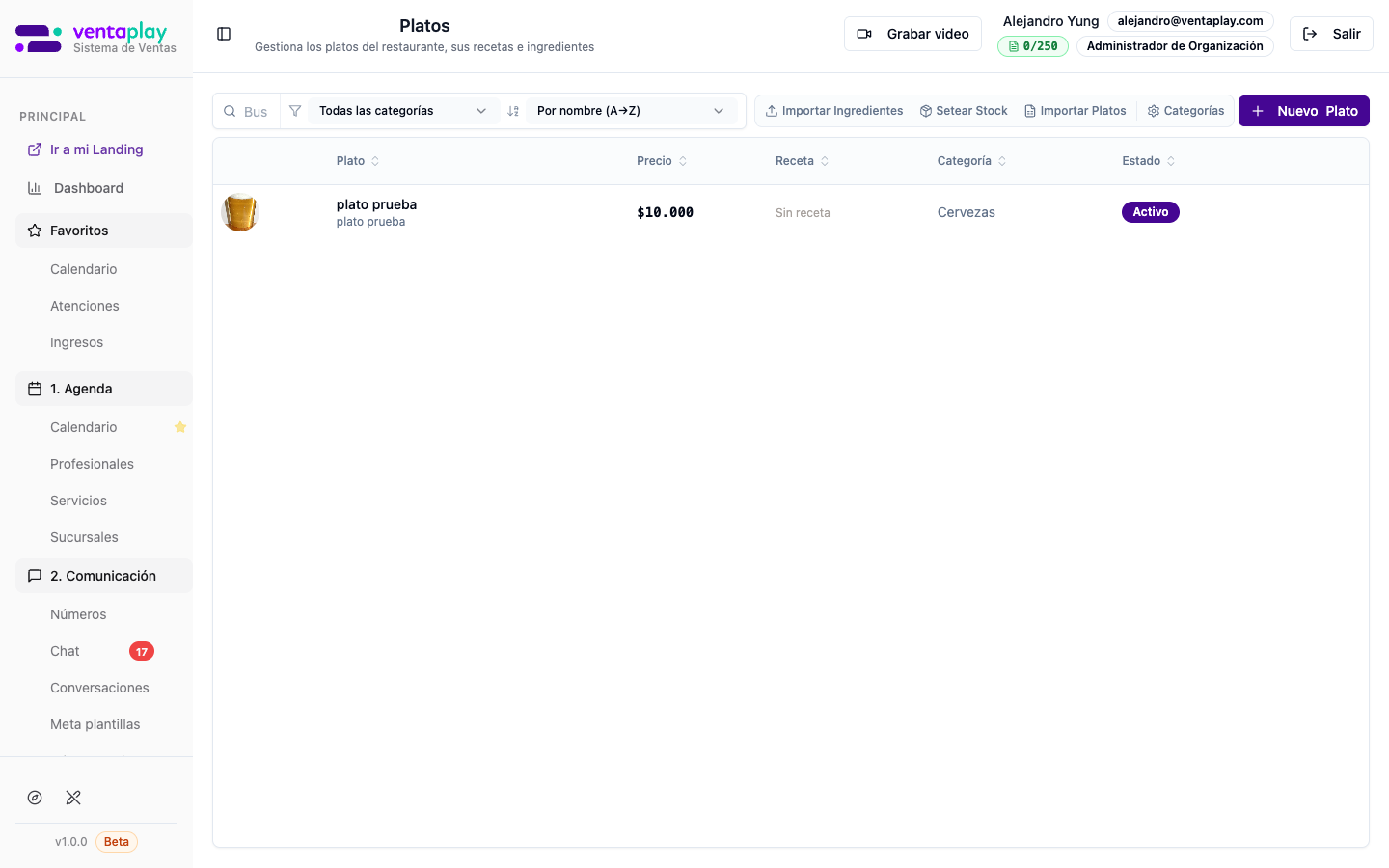Click the plato prueba beer thumbnail
The width and height of the screenshot is (1389, 868).
coord(240,212)
